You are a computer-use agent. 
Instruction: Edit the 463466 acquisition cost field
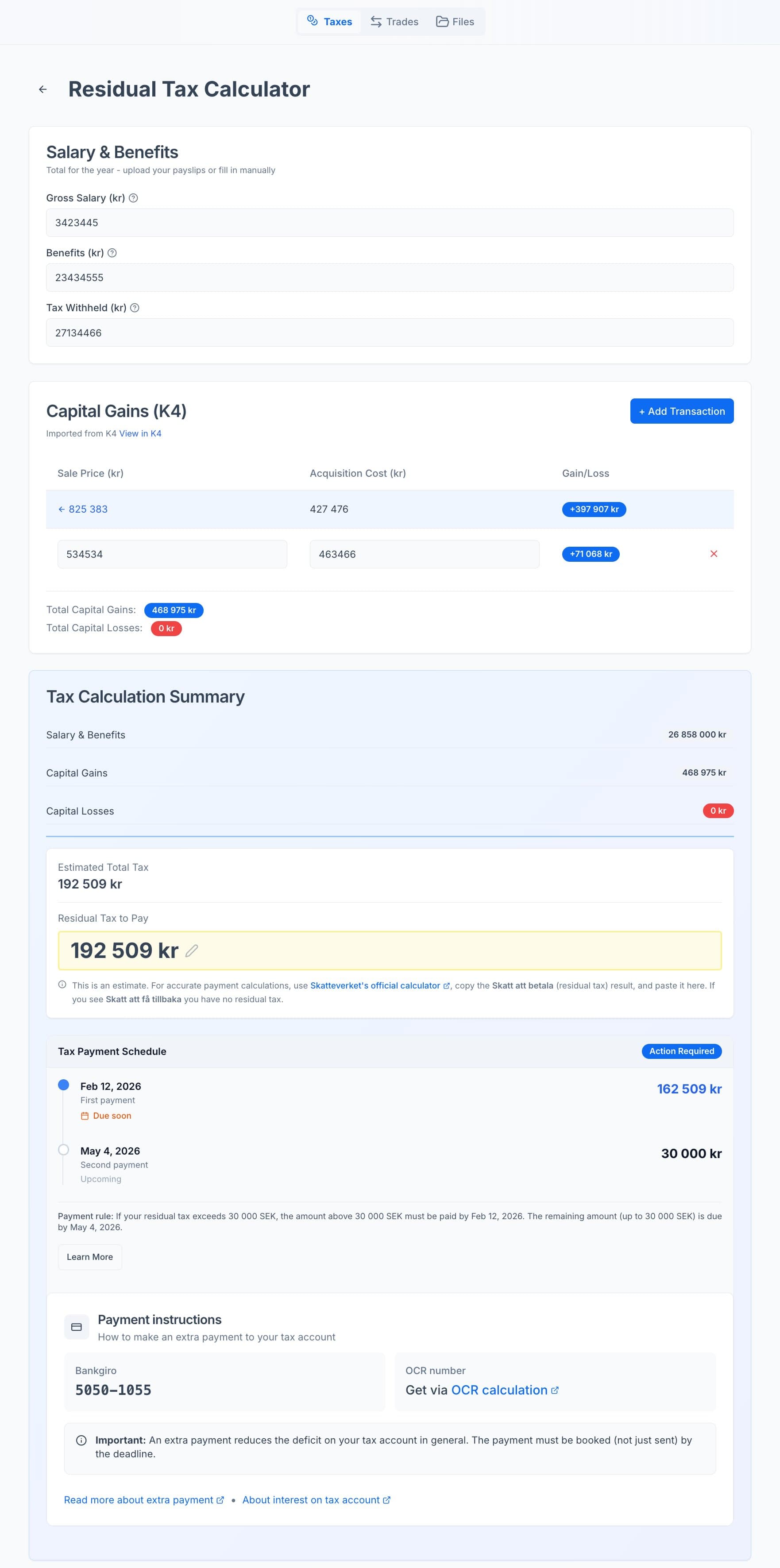point(425,555)
